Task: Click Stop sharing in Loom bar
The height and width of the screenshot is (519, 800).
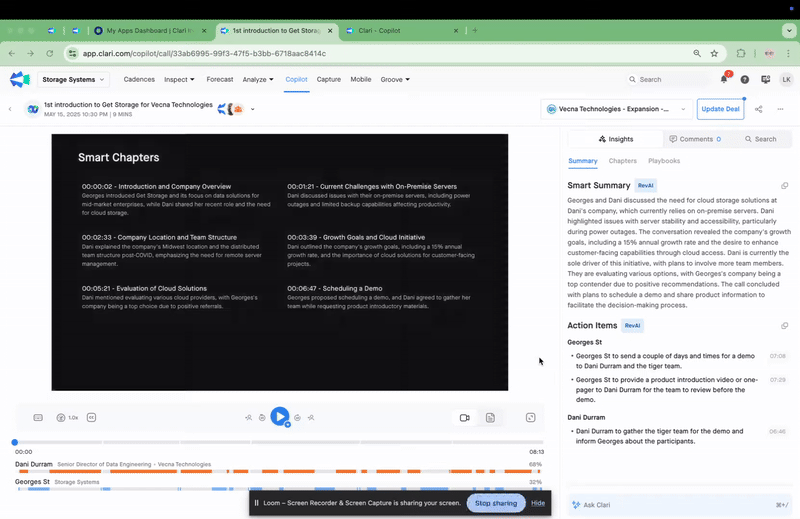Action: 496,503
